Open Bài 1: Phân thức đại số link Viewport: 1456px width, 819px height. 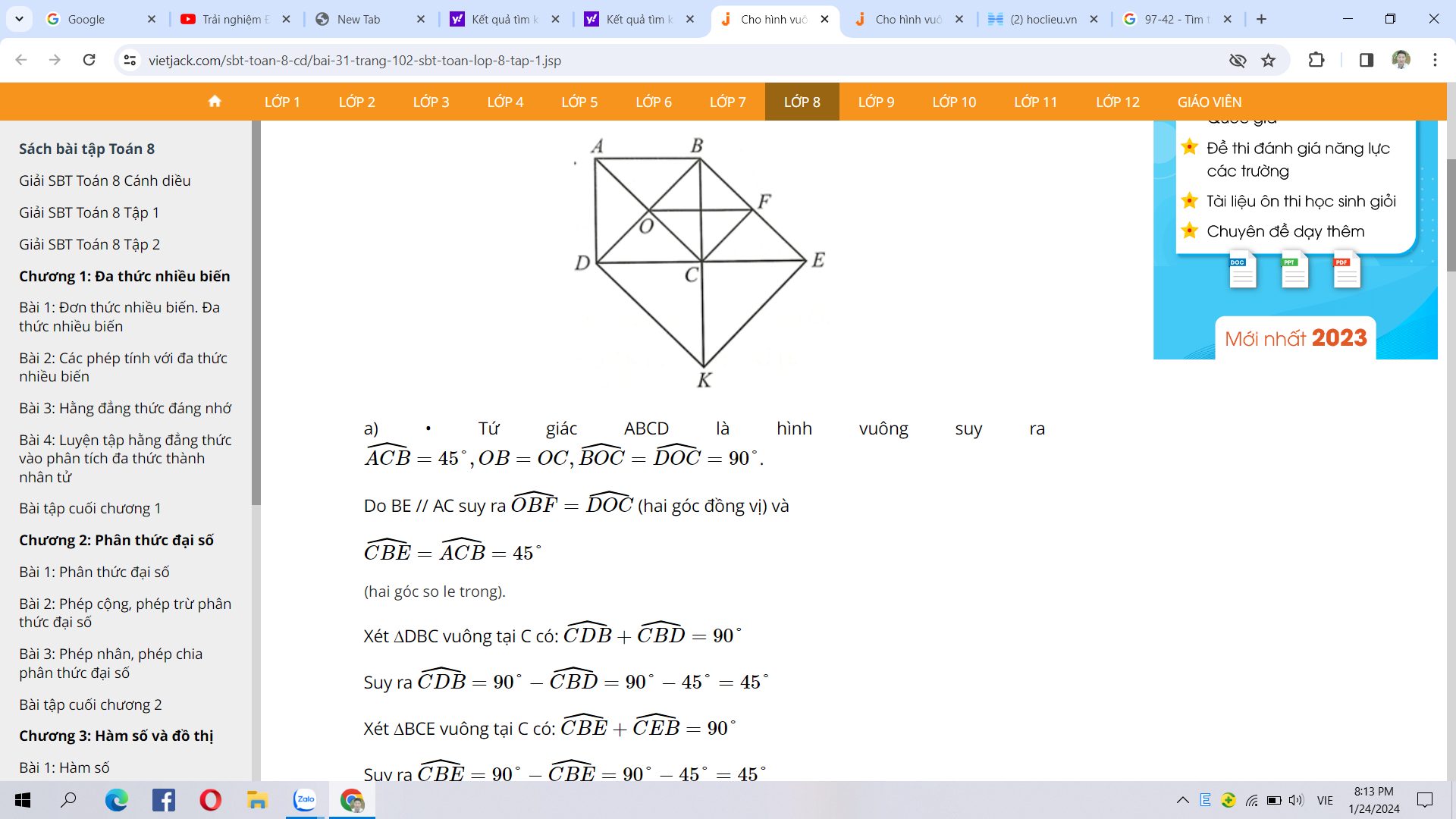(x=94, y=572)
